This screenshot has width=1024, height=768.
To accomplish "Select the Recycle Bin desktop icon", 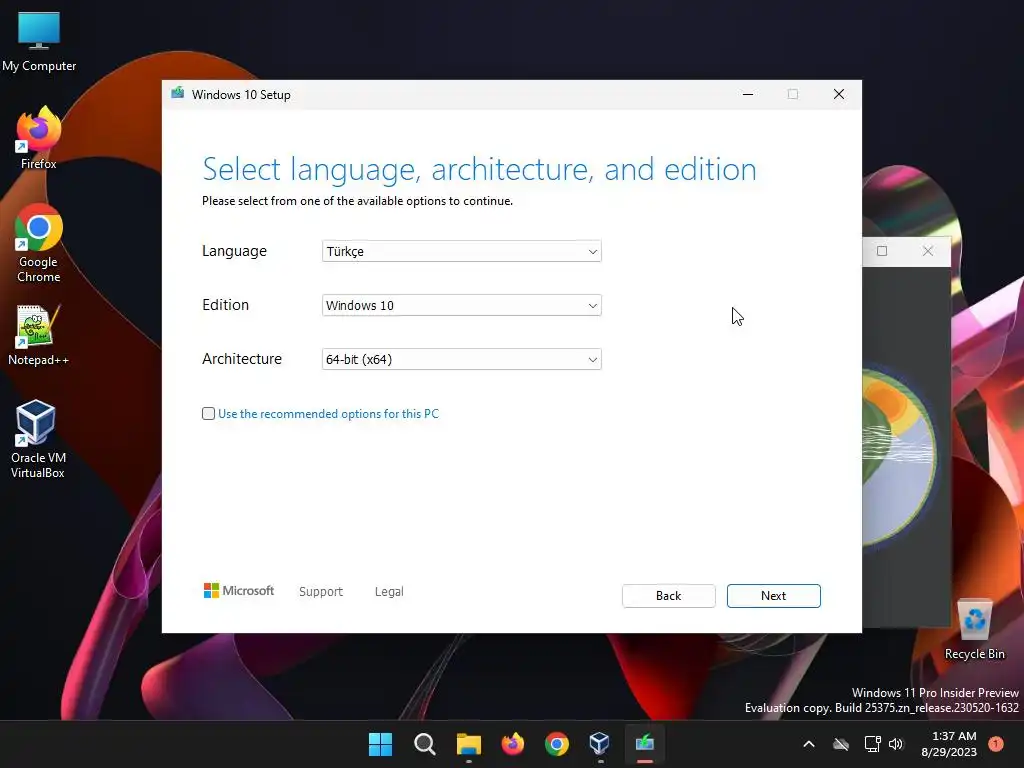I will tap(975, 630).
